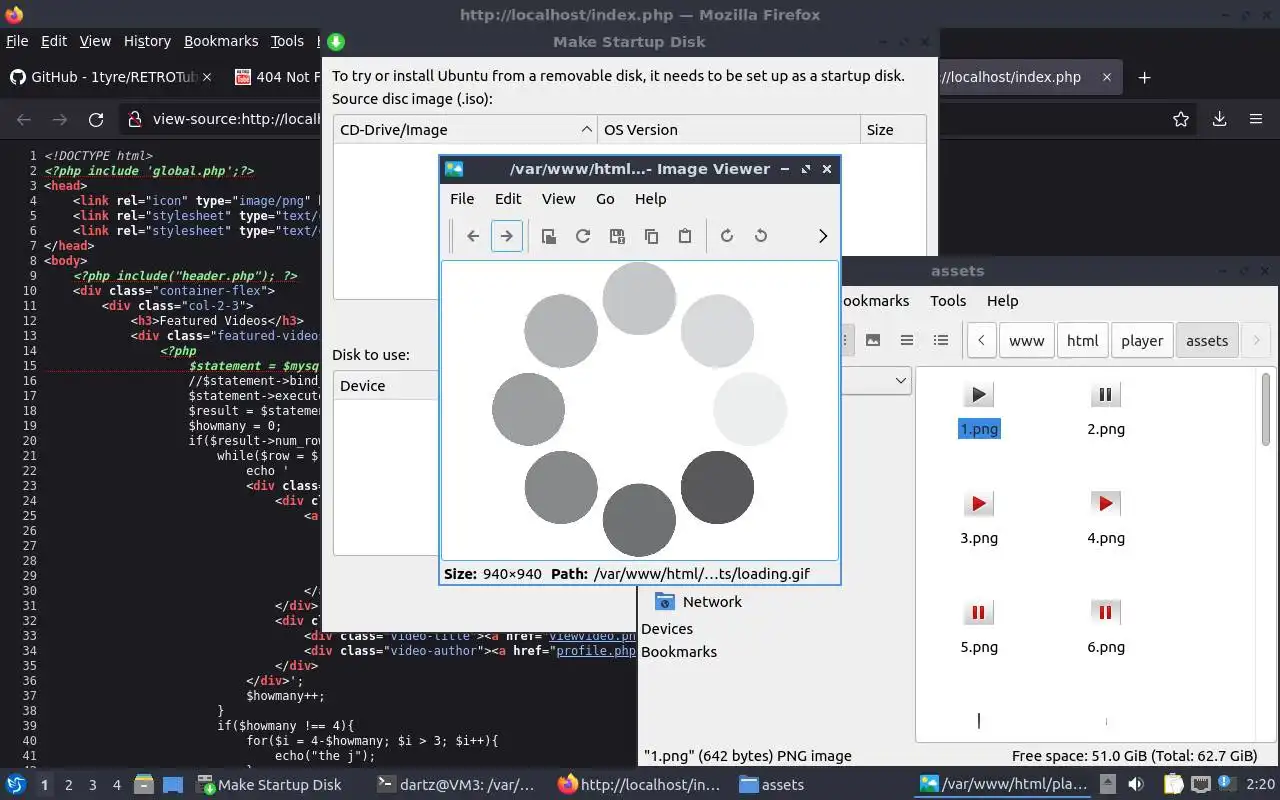Open Help menu in assets file manager
The image size is (1280, 800).
click(1002, 301)
